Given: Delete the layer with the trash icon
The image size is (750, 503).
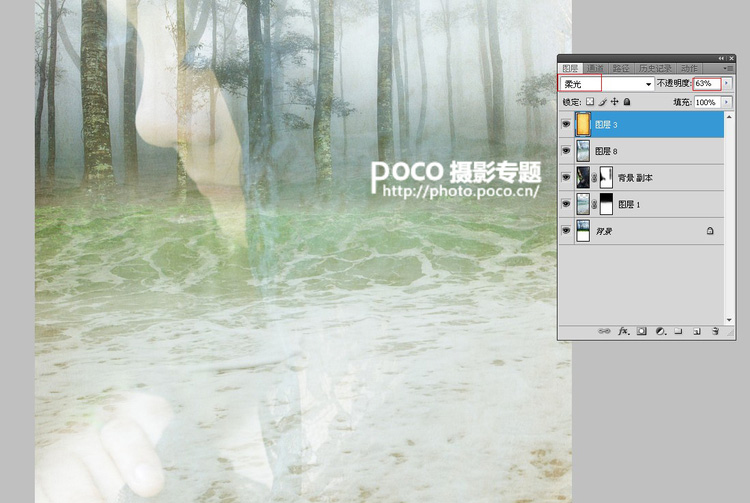Looking at the screenshot, I should [x=715, y=331].
